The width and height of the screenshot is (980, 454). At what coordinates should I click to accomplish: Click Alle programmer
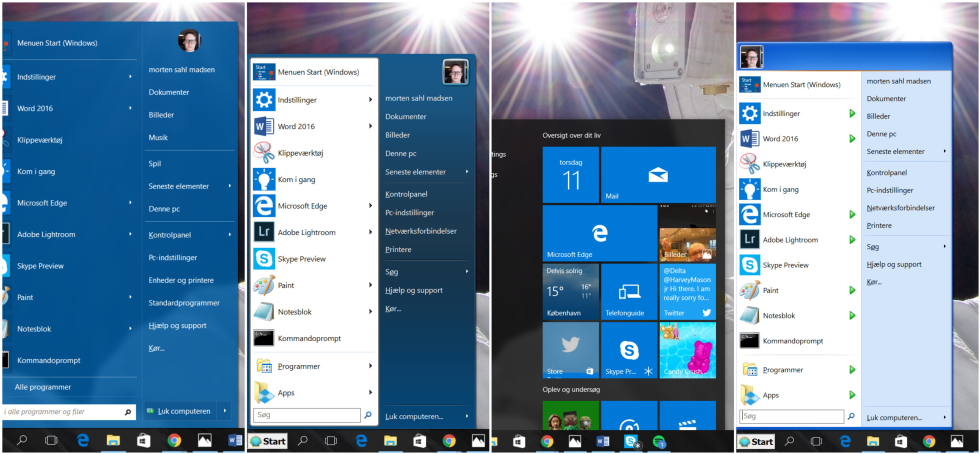(42, 387)
